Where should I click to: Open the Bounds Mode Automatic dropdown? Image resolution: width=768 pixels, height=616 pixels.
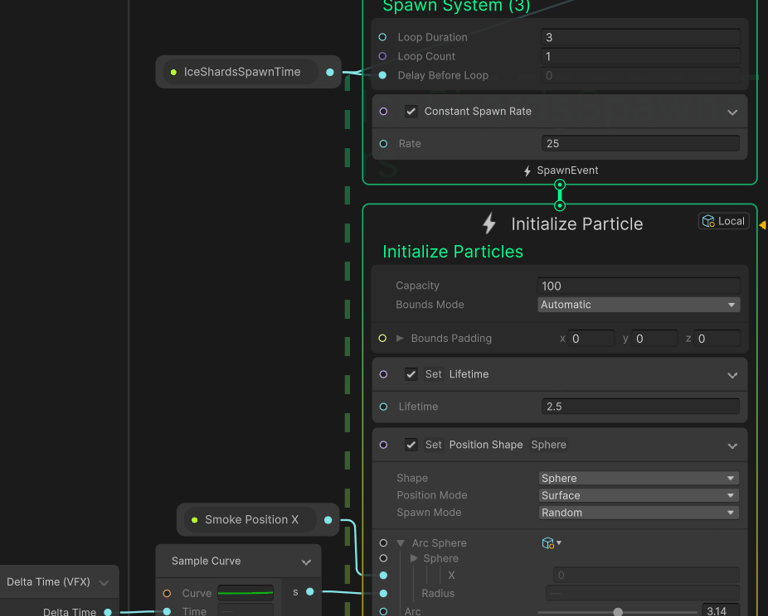click(639, 305)
